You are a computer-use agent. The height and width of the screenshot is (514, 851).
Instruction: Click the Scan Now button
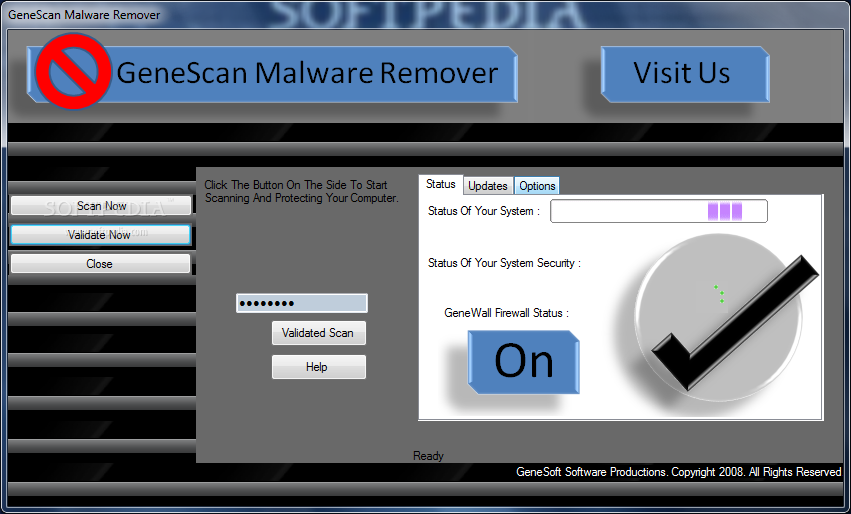tap(101, 206)
